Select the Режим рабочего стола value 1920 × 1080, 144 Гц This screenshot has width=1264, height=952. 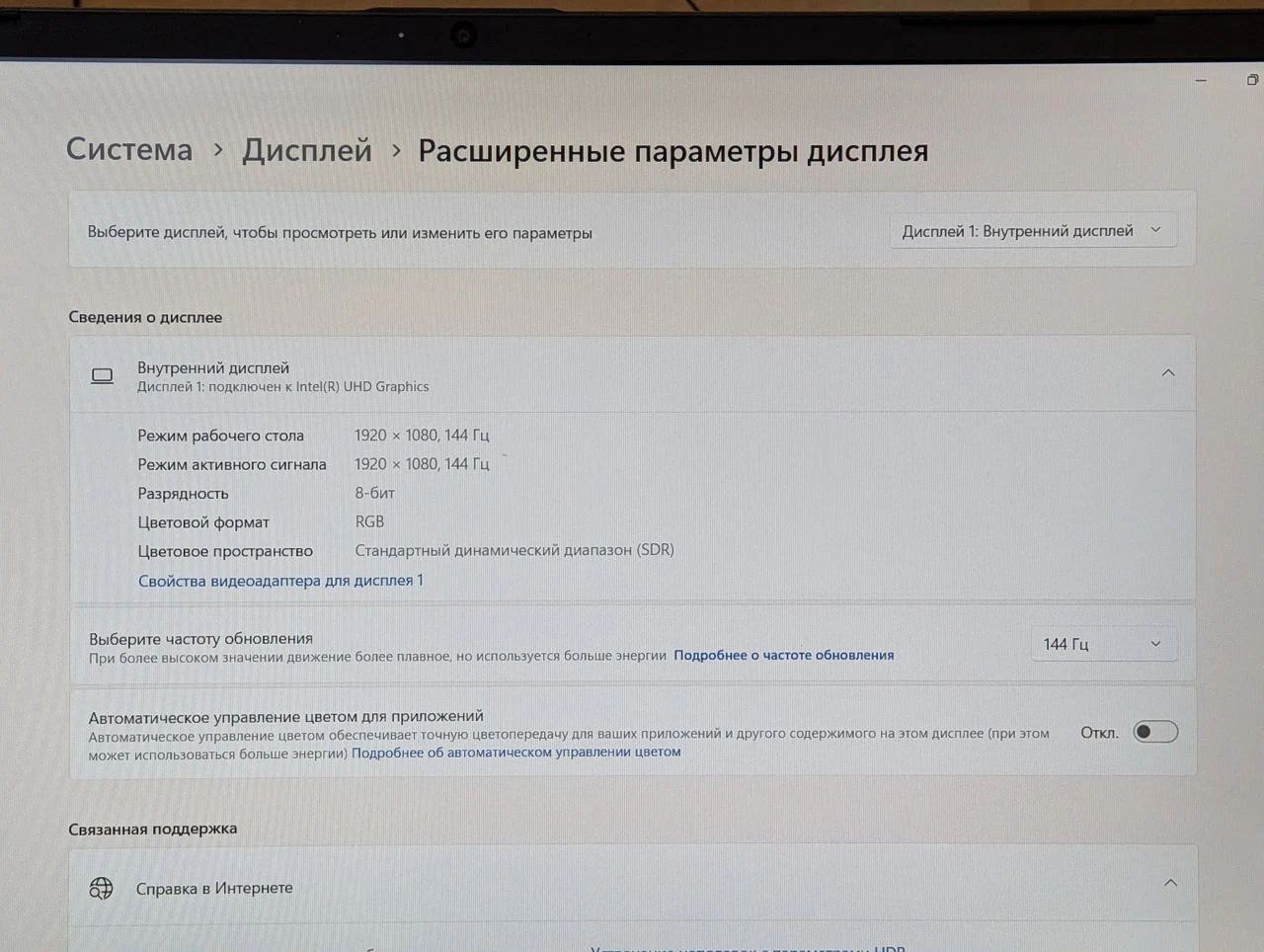click(422, 435)
